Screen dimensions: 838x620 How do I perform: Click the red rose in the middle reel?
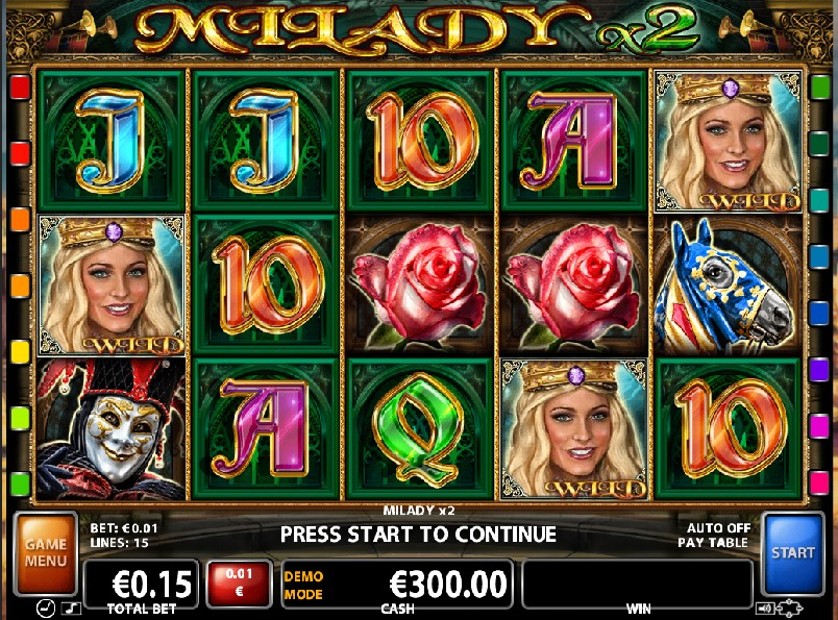420,286
